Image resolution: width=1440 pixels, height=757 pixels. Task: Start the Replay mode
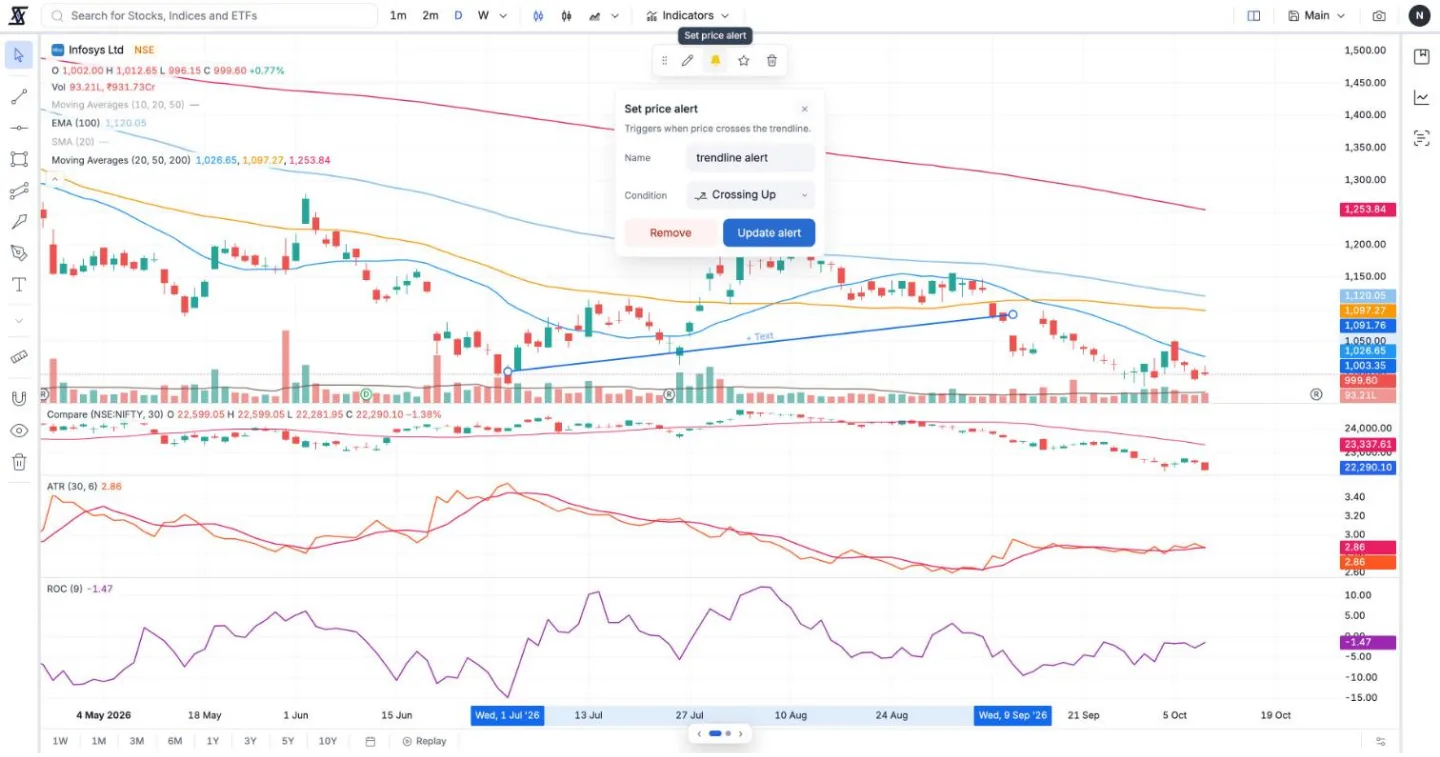424,741
